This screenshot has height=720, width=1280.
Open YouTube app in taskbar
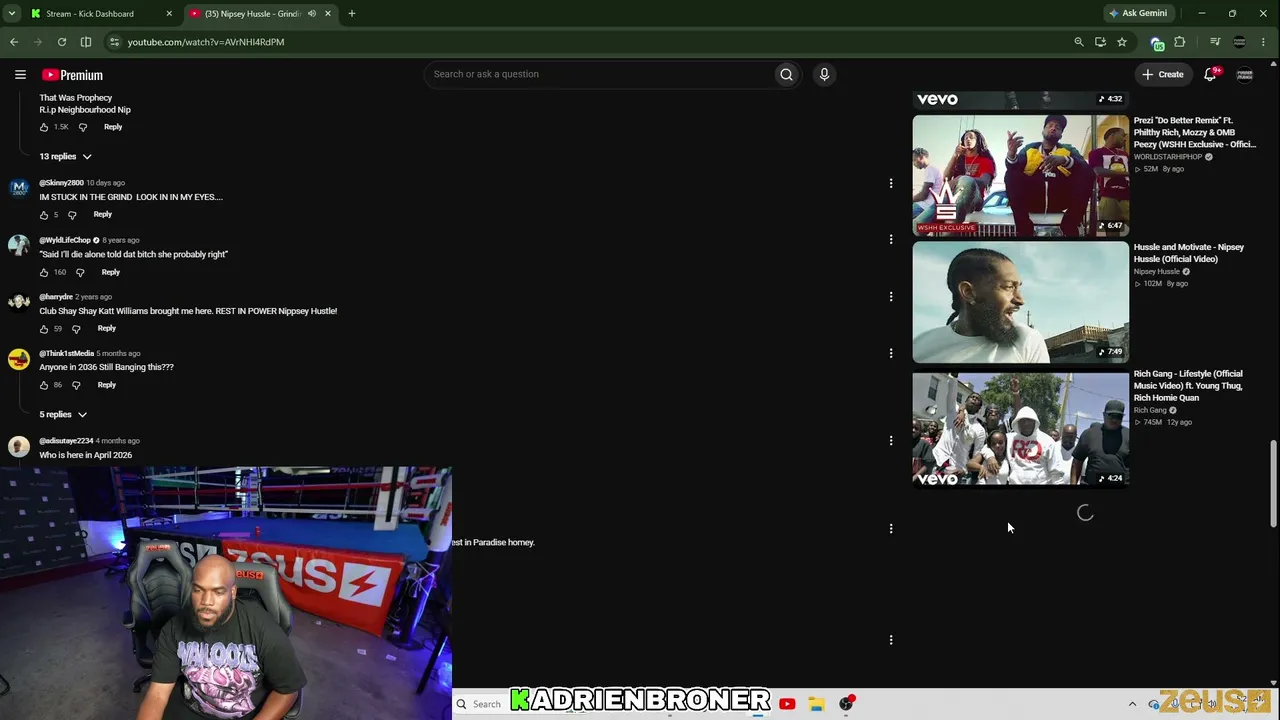787,704
